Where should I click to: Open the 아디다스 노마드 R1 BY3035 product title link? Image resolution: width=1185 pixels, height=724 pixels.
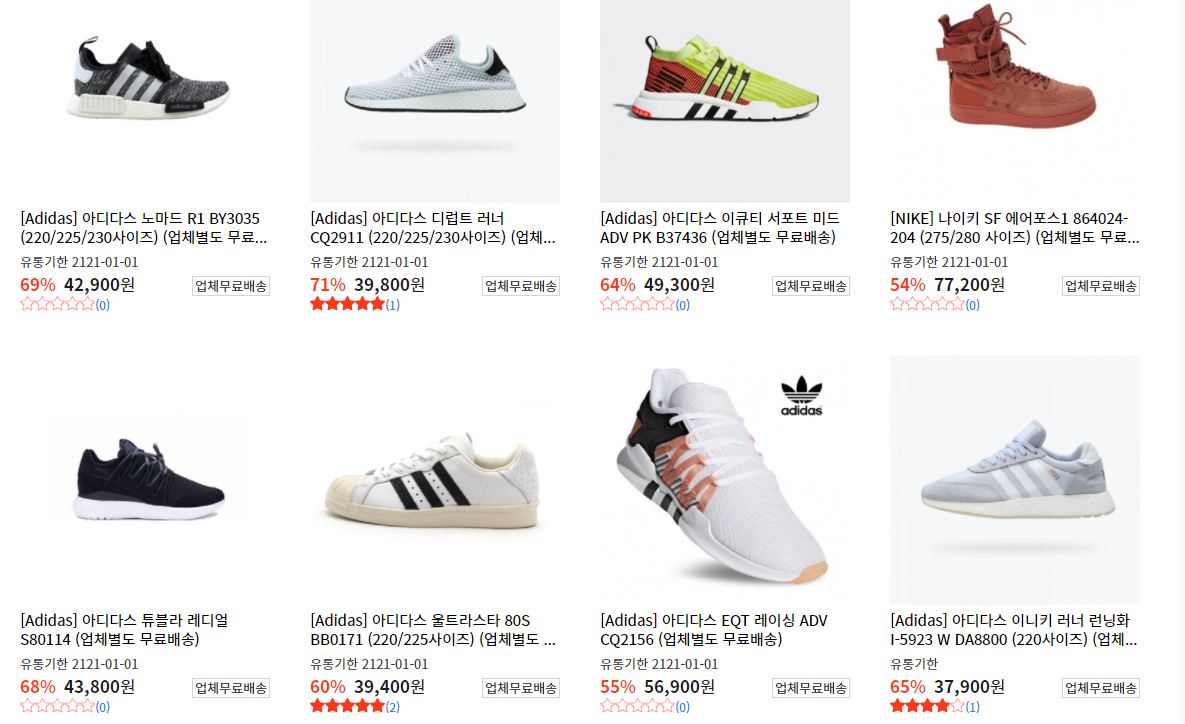pyautogui.click(x=144, y=227)
